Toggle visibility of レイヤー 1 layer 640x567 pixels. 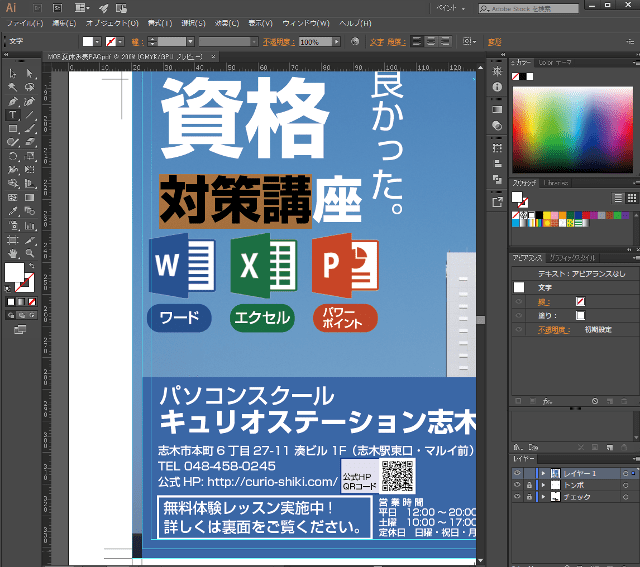(x=517, y=473)
